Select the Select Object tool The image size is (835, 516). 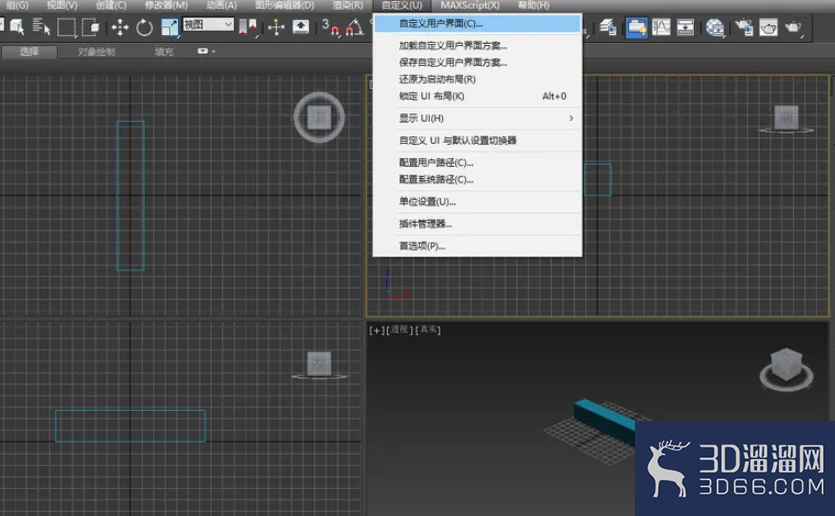click(17, 27)
